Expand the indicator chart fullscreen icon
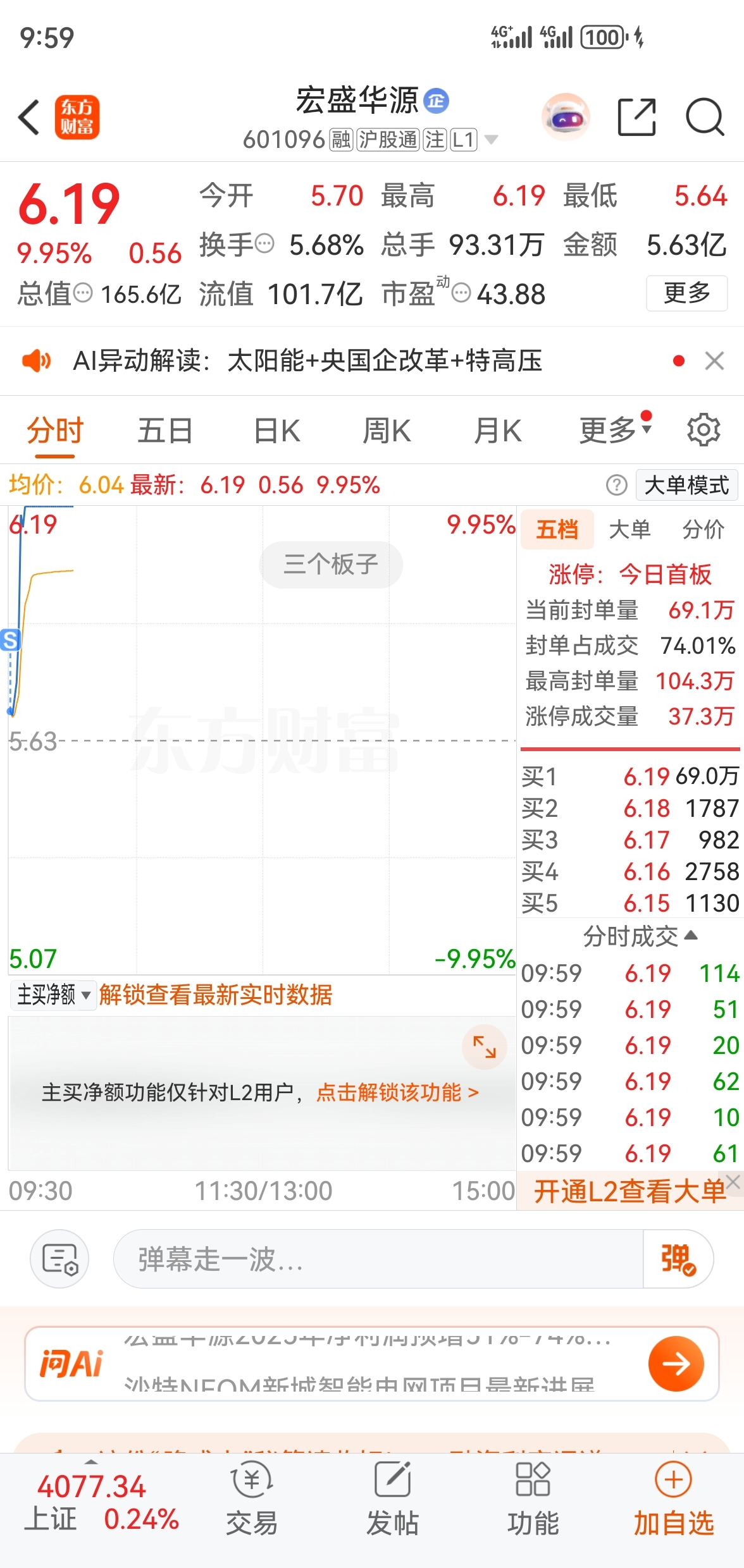Image resolution: width=744 pixels, height=1568 pixels. pyautogui.click(x=485, y=1047)
